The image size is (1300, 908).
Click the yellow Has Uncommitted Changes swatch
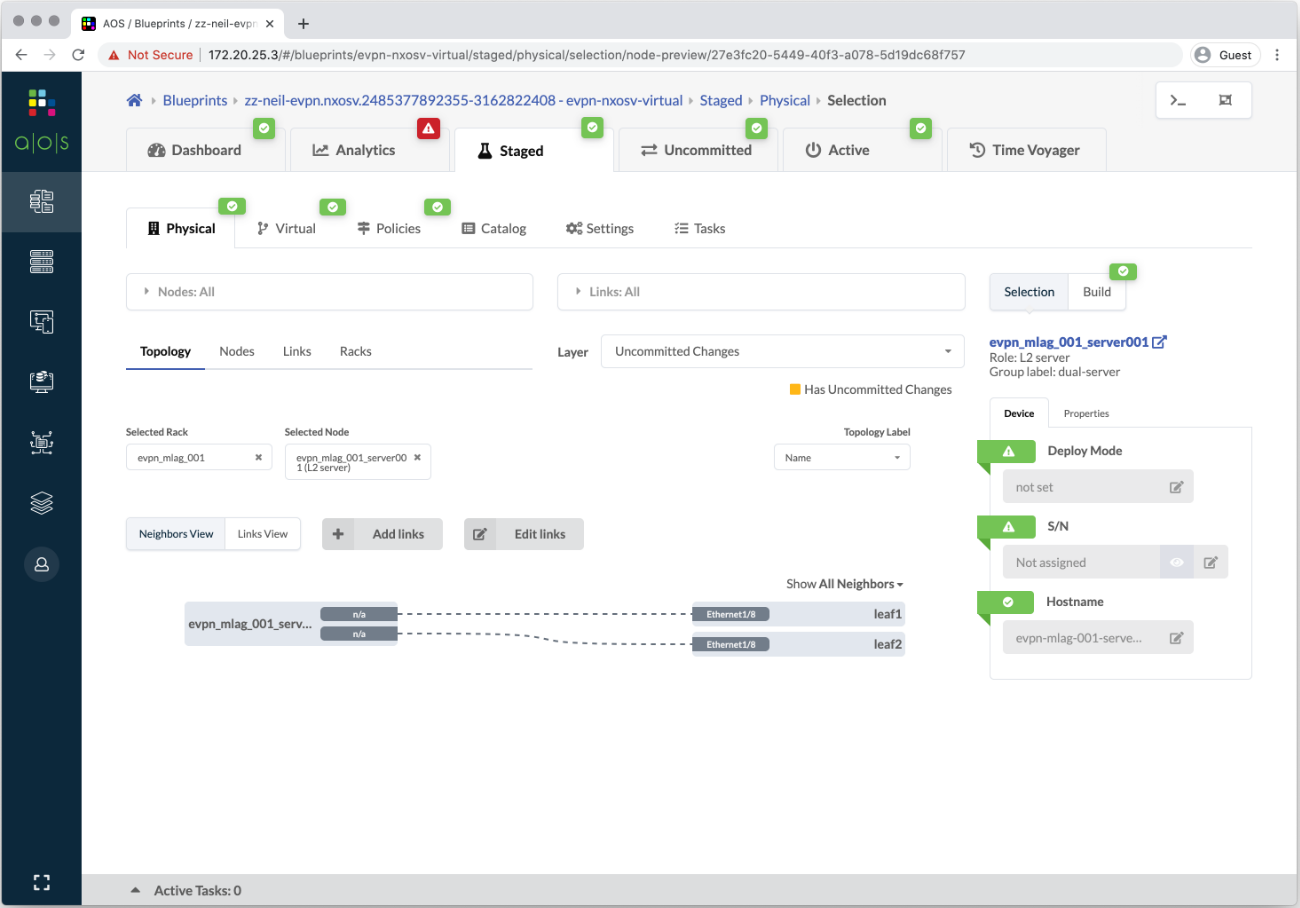click(x=795, y=390)
